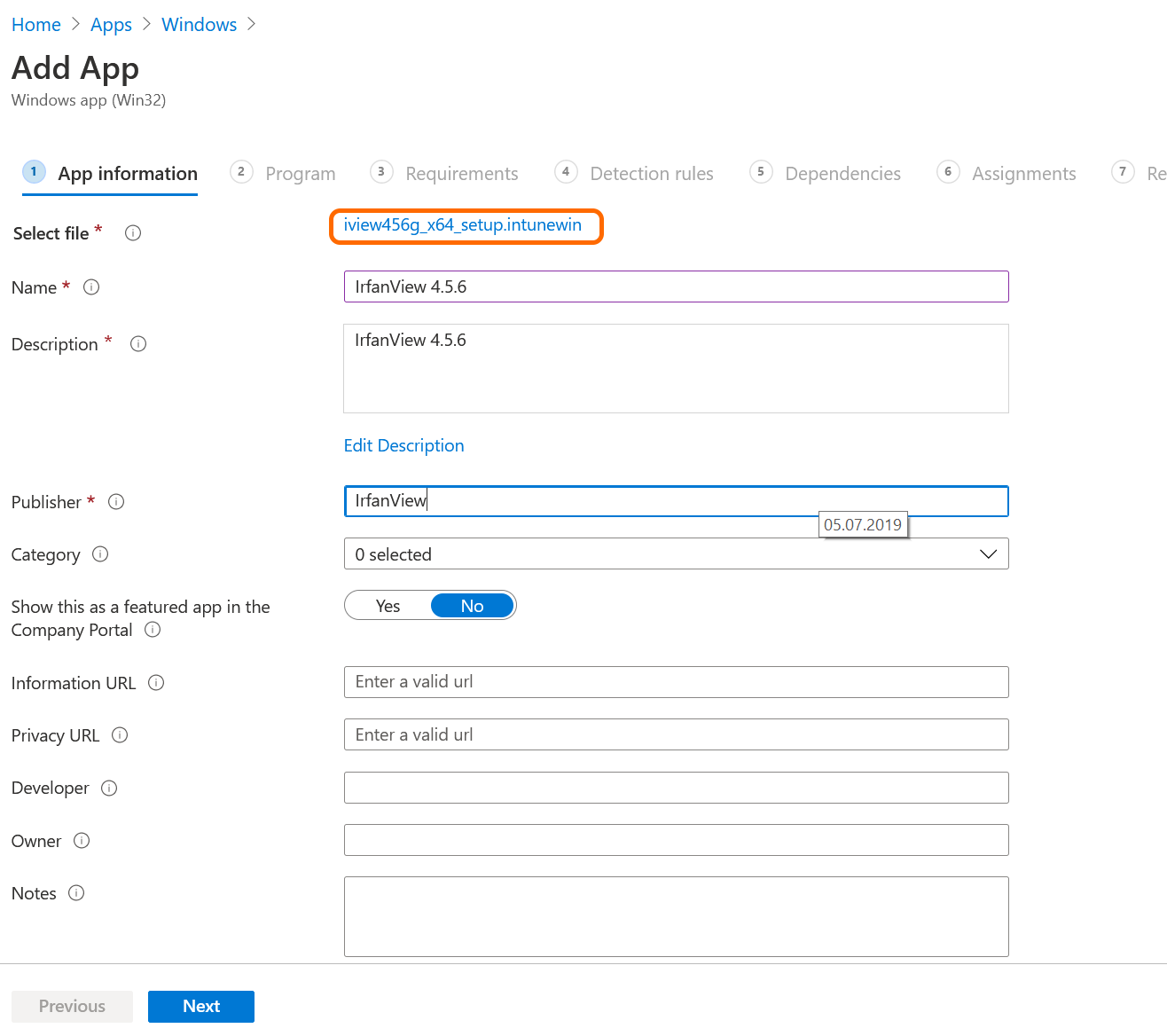
Task: Click the info icon beside Privacy URL
Action: (120, 735)
